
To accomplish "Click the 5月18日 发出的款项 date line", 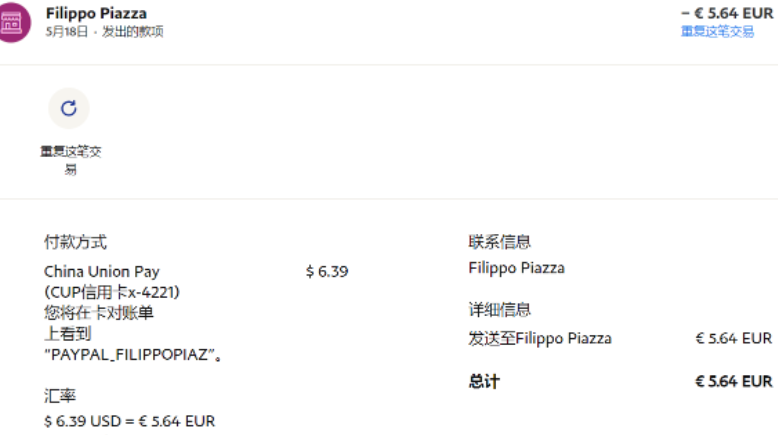I will pyautogui.click(x=104, y=32).
